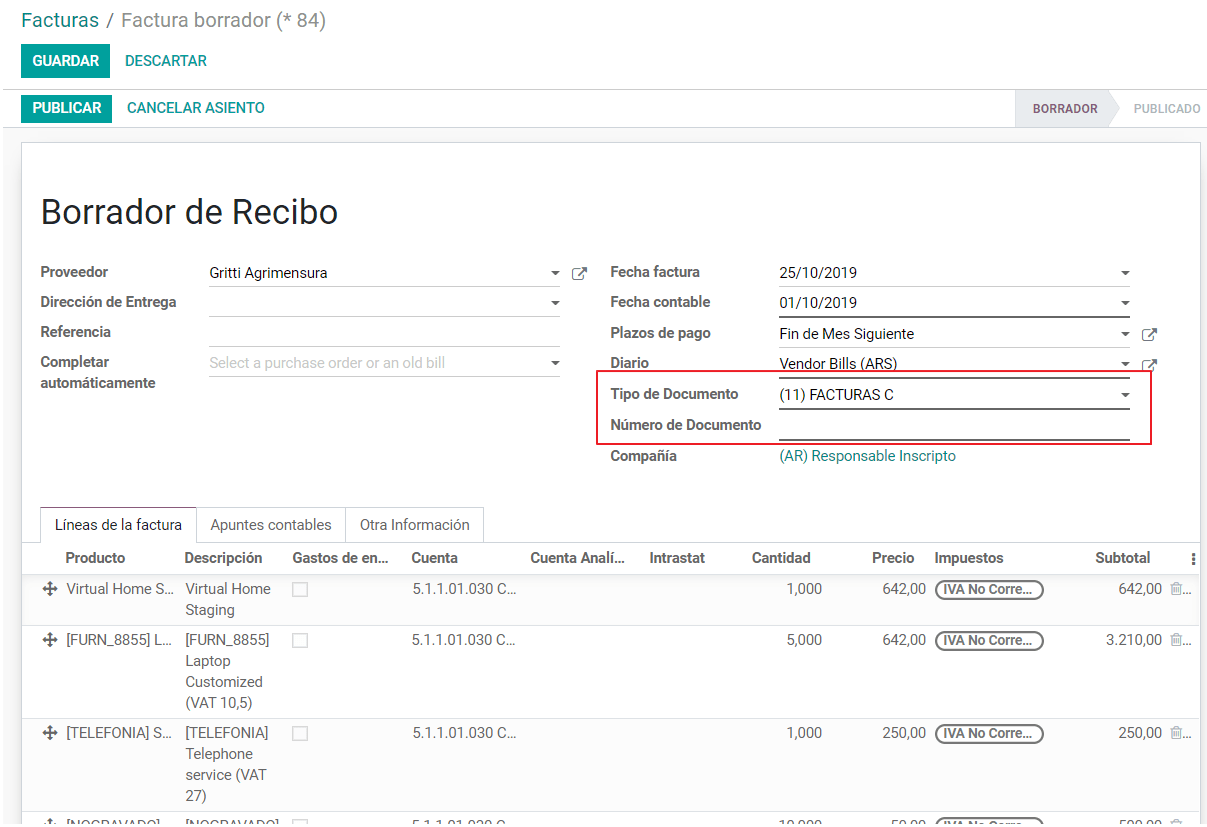Click the GUARDAR button
The height and width of the screenshot is (827, 1207).
tap(65, 61)
